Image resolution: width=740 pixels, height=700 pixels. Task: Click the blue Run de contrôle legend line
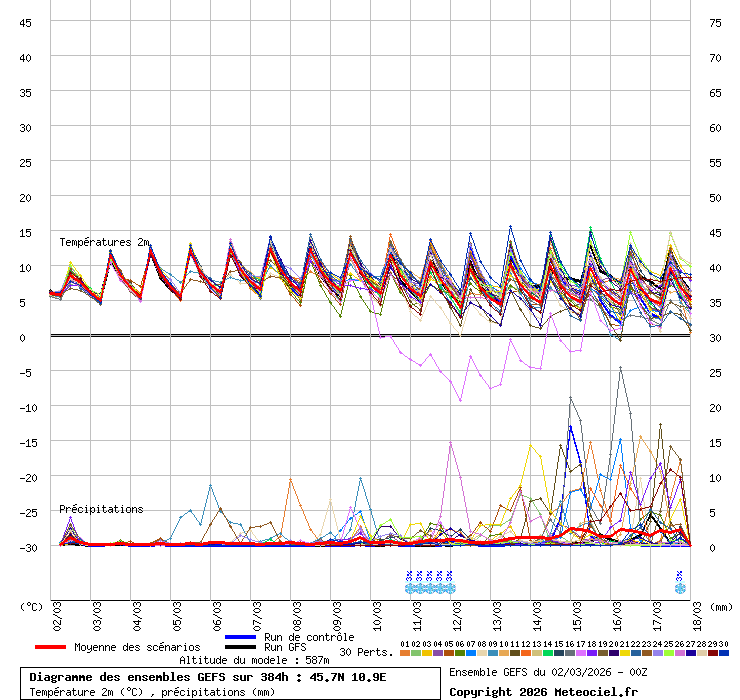coord(241,637)
